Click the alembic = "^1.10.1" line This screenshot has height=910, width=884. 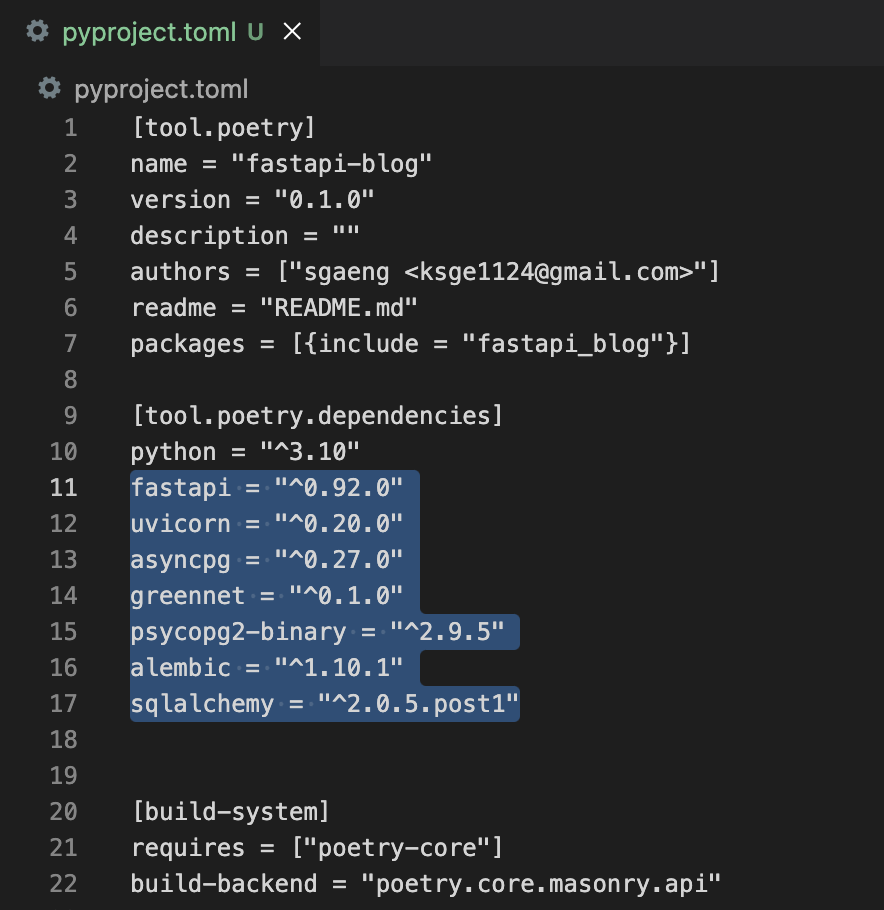(x=266, y=667)
